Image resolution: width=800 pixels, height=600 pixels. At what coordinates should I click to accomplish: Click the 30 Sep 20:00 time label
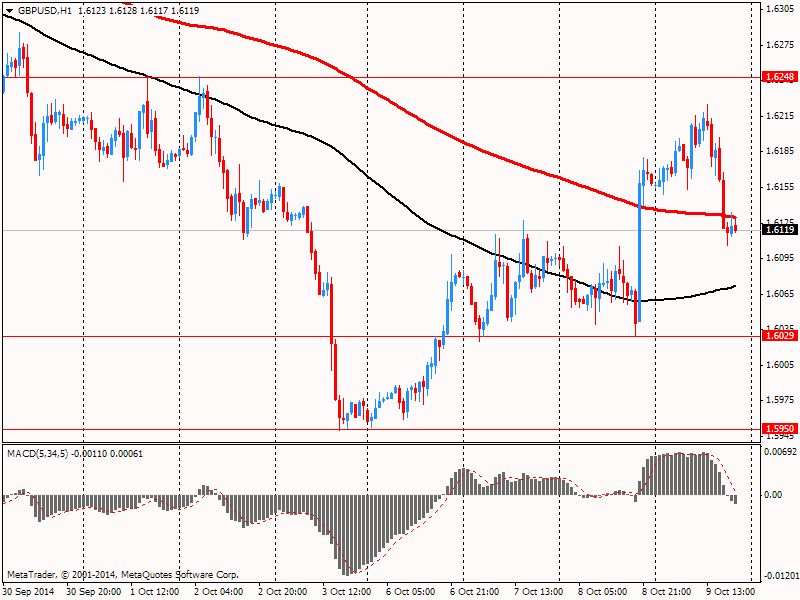pos(94,592)
